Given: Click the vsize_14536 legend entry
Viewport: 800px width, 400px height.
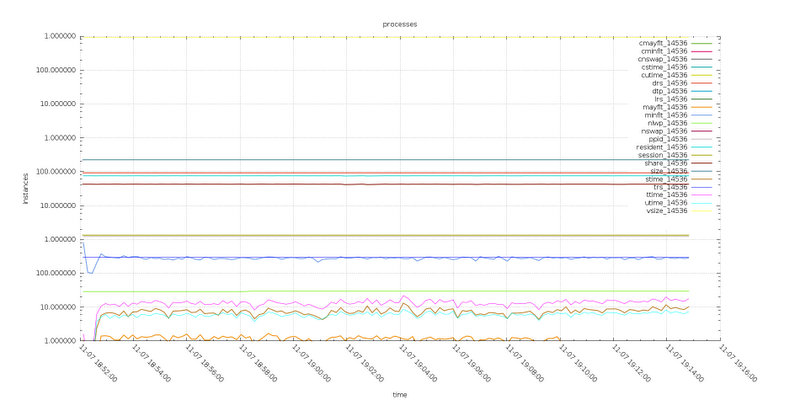Looking at the screenshot, I should click(x=666, y=211).
